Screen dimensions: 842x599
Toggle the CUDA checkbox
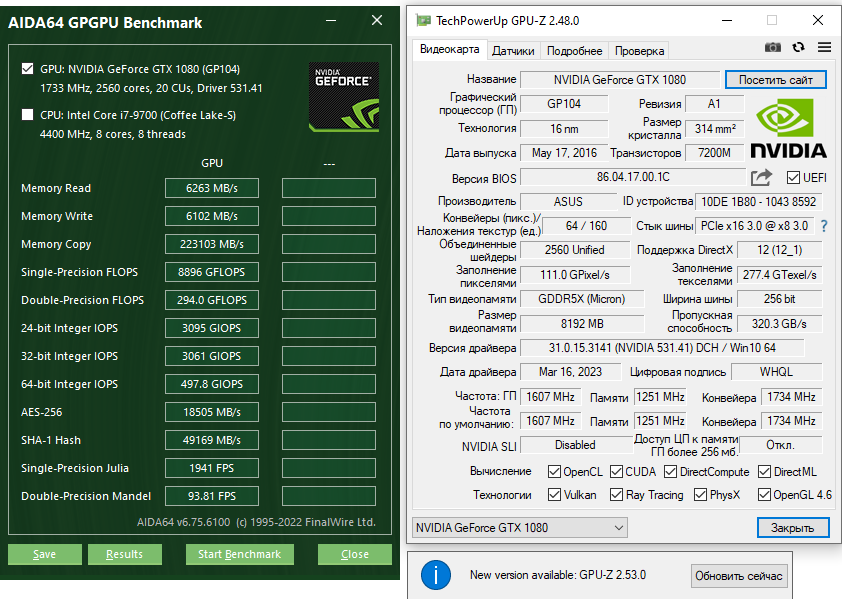coord(616,472)
